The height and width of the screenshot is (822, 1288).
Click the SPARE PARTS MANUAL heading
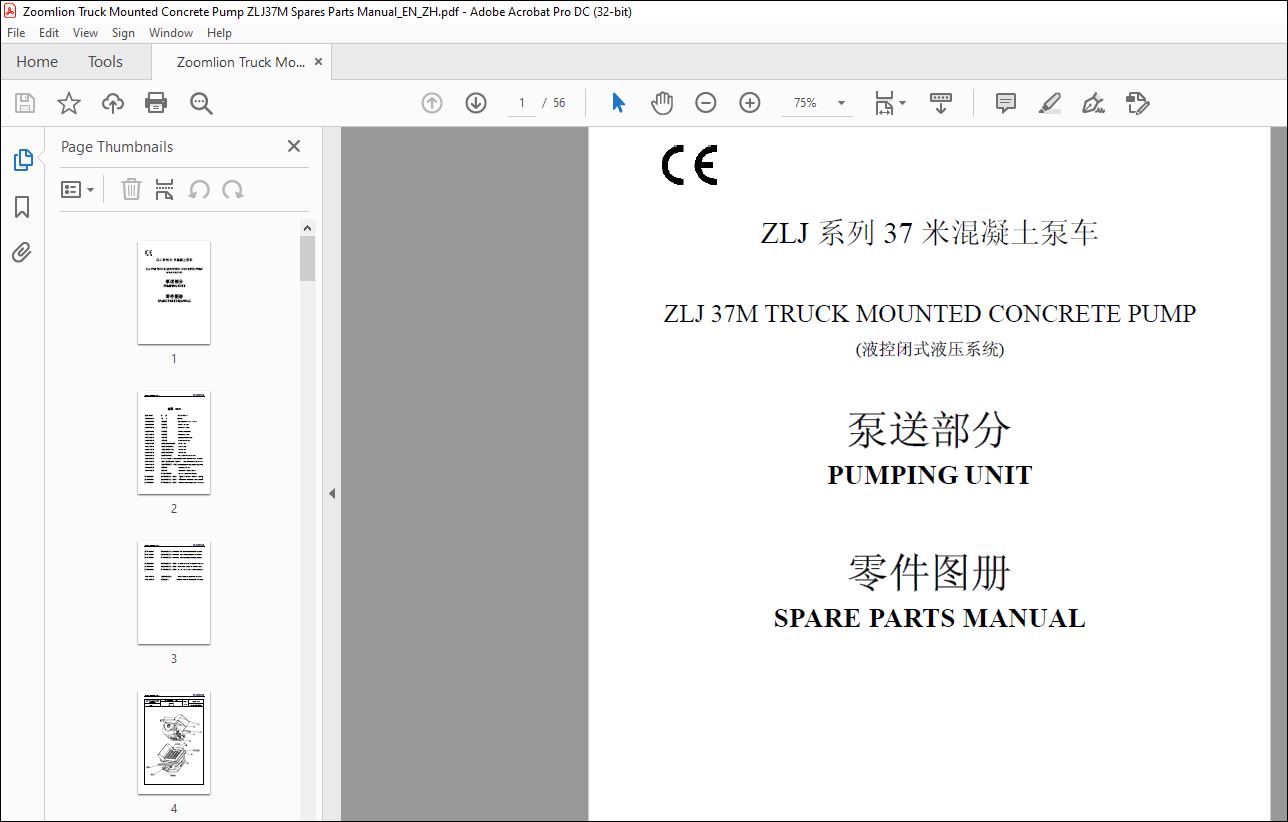click(x=929, y=618)
